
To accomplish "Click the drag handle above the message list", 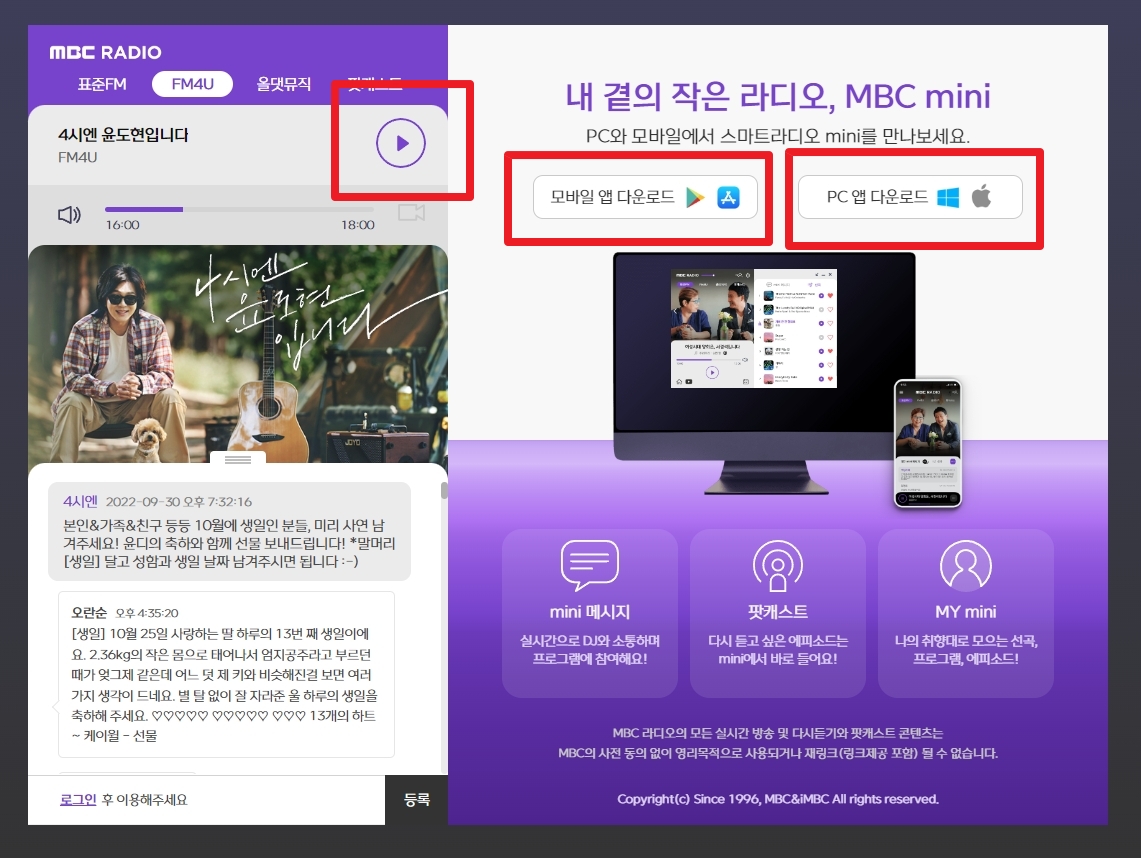I will click(238, 459).
